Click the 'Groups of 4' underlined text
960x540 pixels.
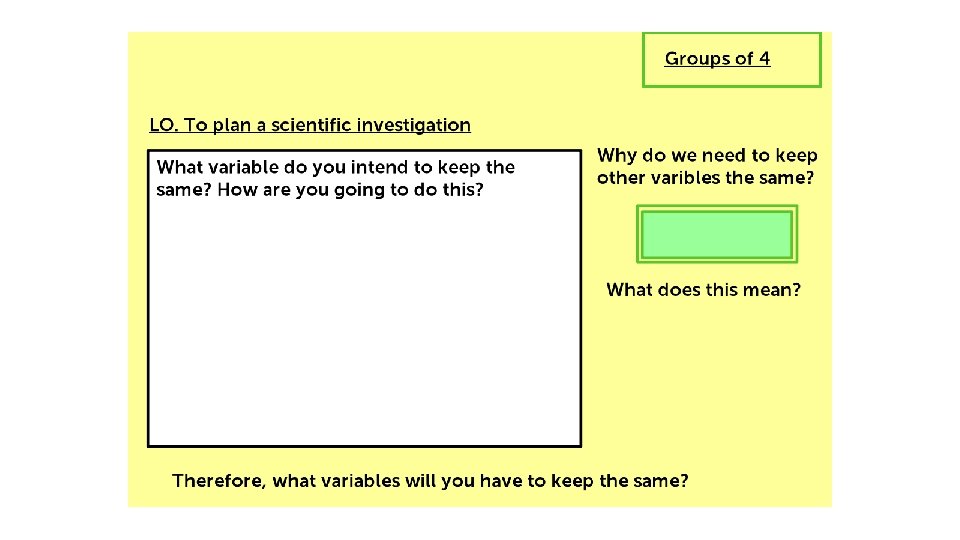pyautogui.click(x=717, y=59)
